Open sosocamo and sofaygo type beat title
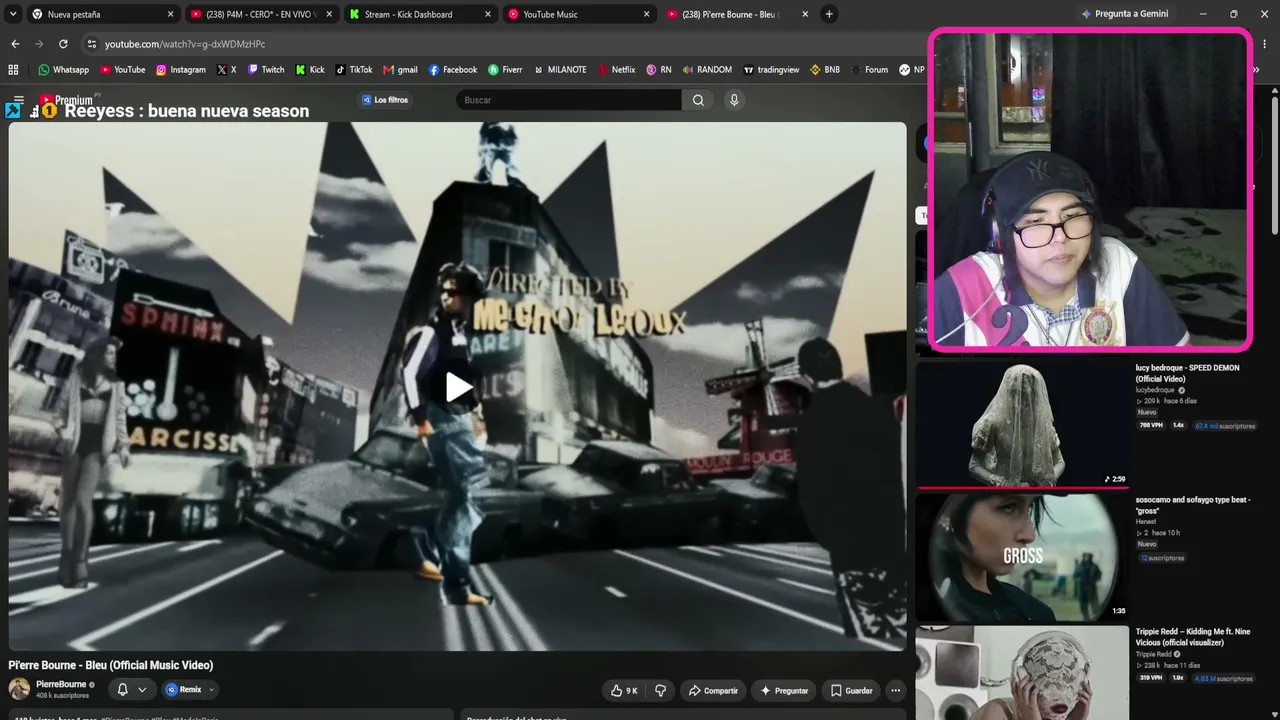This screenshot has width=1280, height=720. pyautogui.click(x=1193, y=505)
